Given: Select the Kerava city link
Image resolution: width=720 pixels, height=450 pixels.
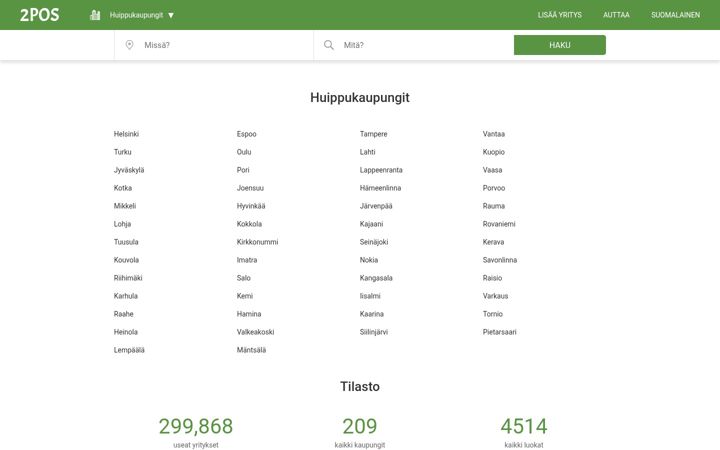Looking at the screenshot, I should [x=493, y=242].
